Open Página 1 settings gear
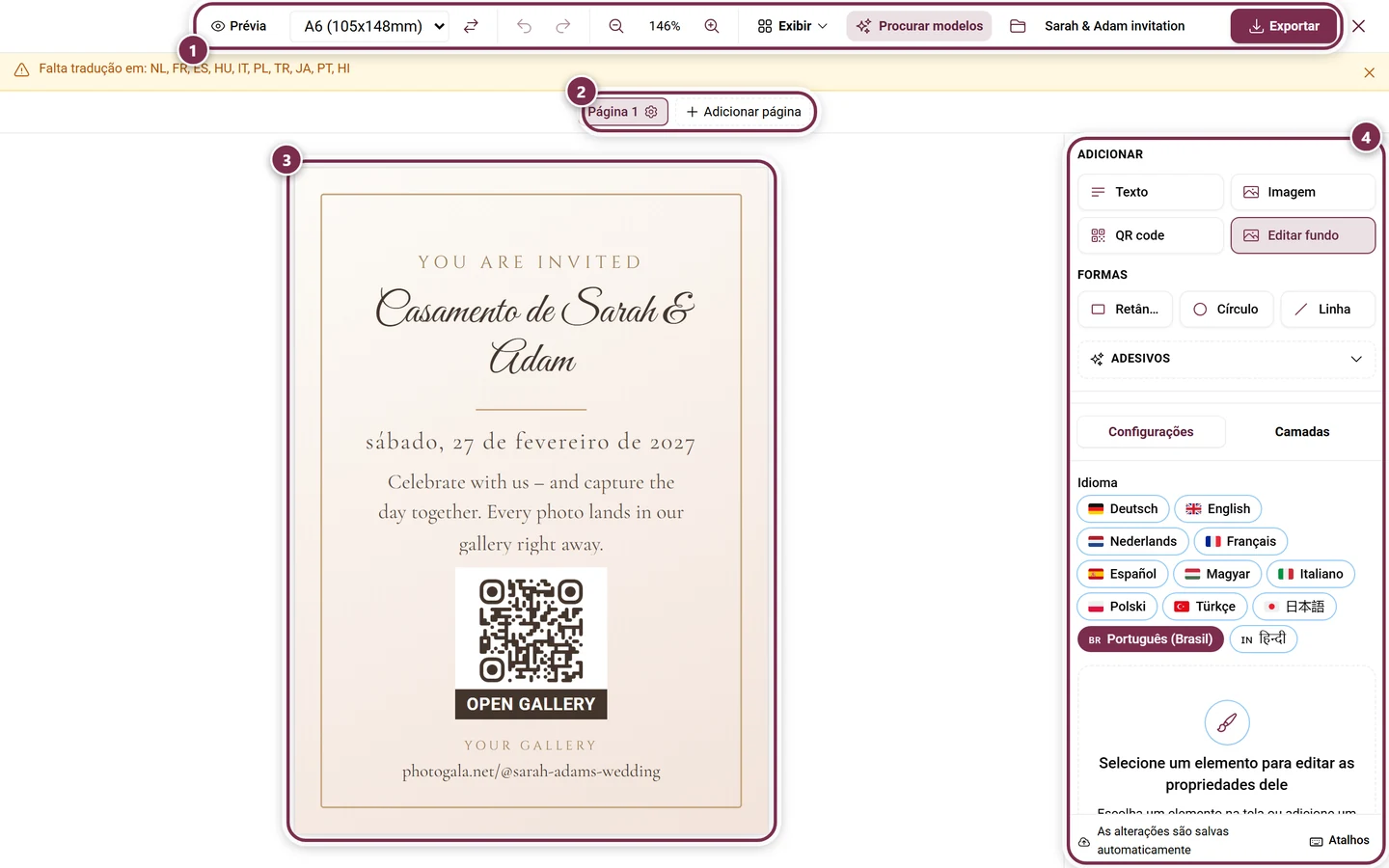 click(x=651, y=112)
